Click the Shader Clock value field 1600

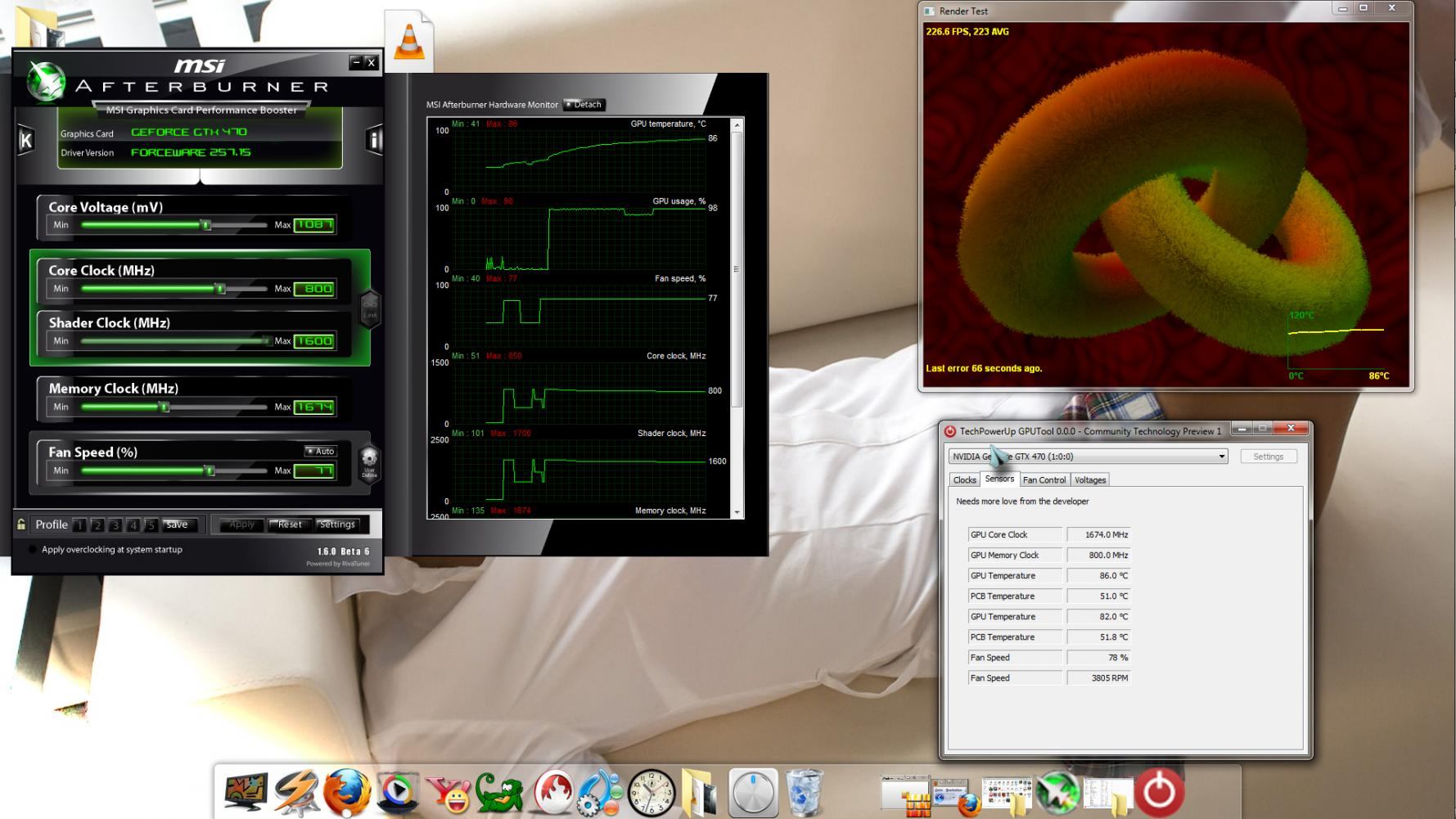pos(314,341)
